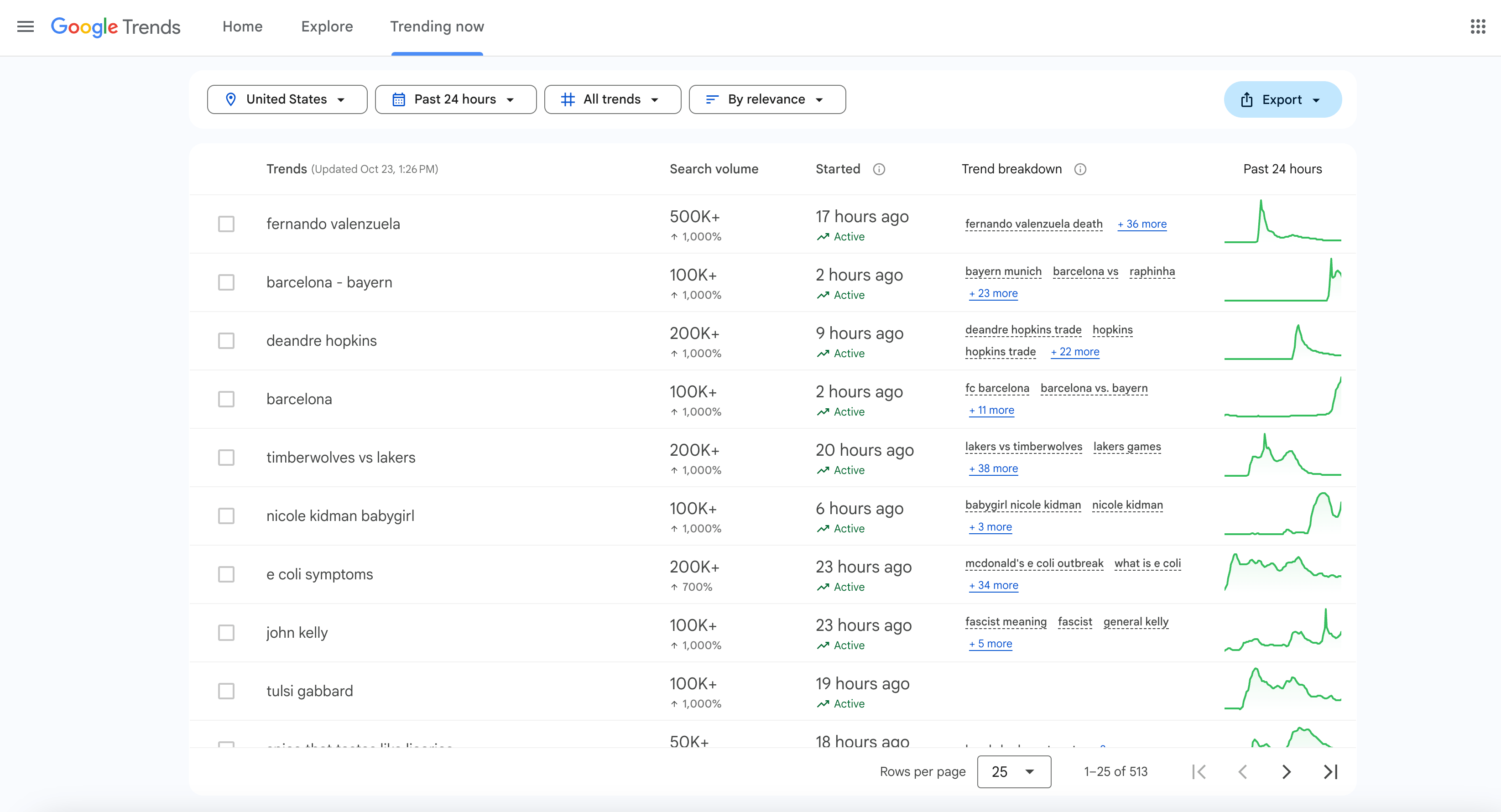Tick the john kelly checkbox

pyautogui.click(x=226, y=633)
